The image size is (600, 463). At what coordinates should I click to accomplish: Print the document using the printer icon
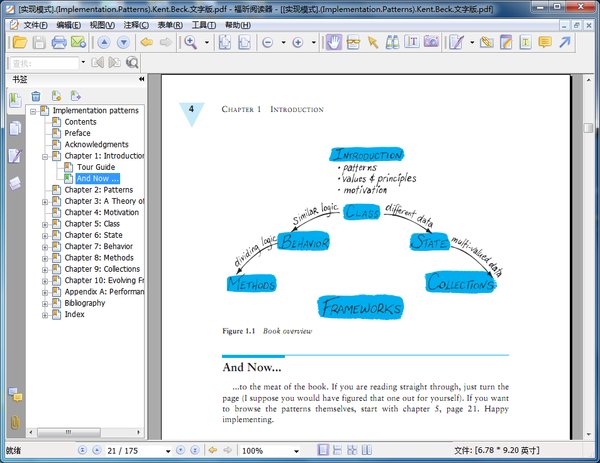59,42
